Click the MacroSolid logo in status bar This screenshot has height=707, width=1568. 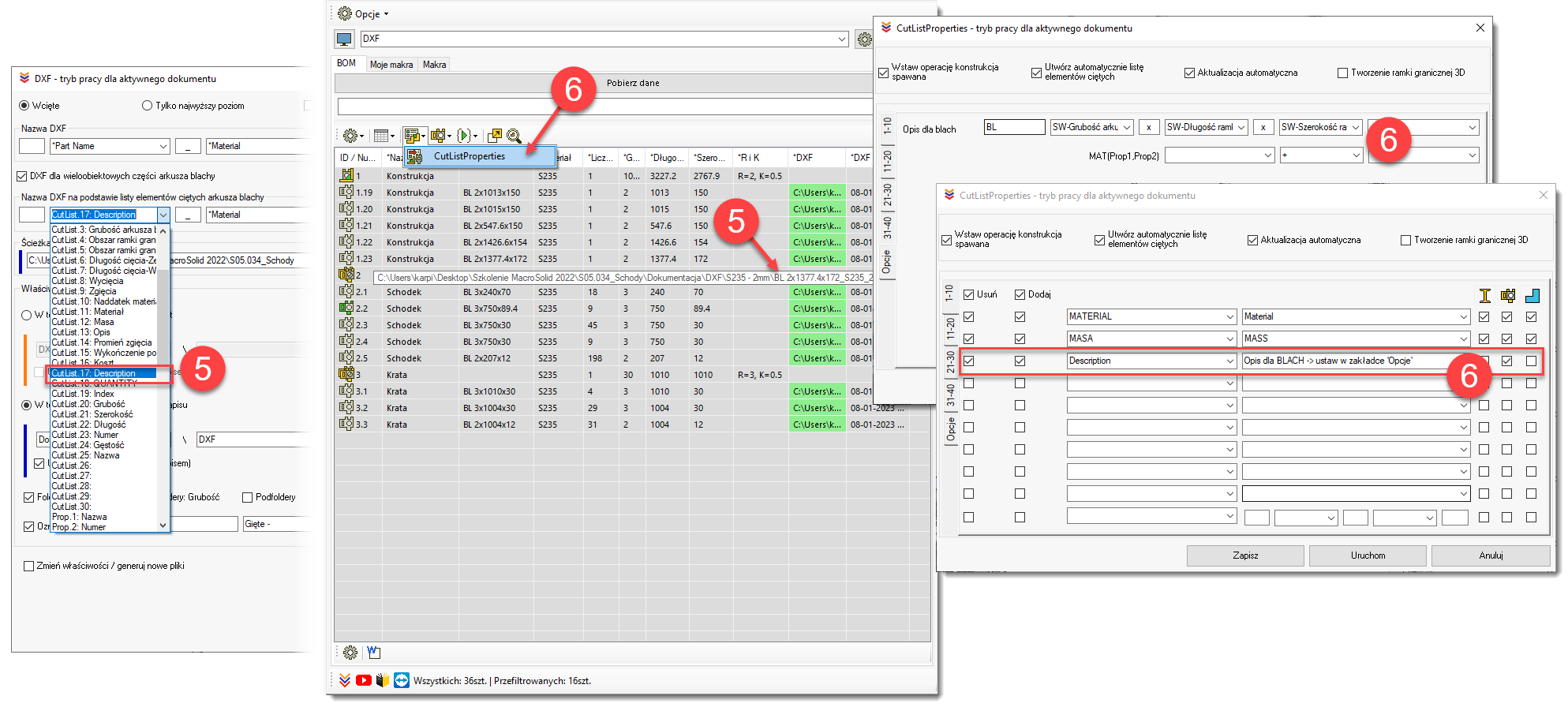point(344,680)
